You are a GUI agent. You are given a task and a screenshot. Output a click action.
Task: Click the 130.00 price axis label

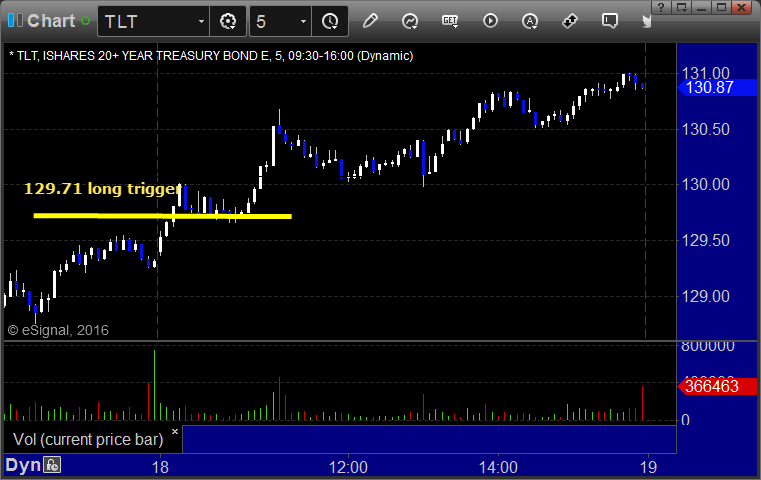(705, 185)
